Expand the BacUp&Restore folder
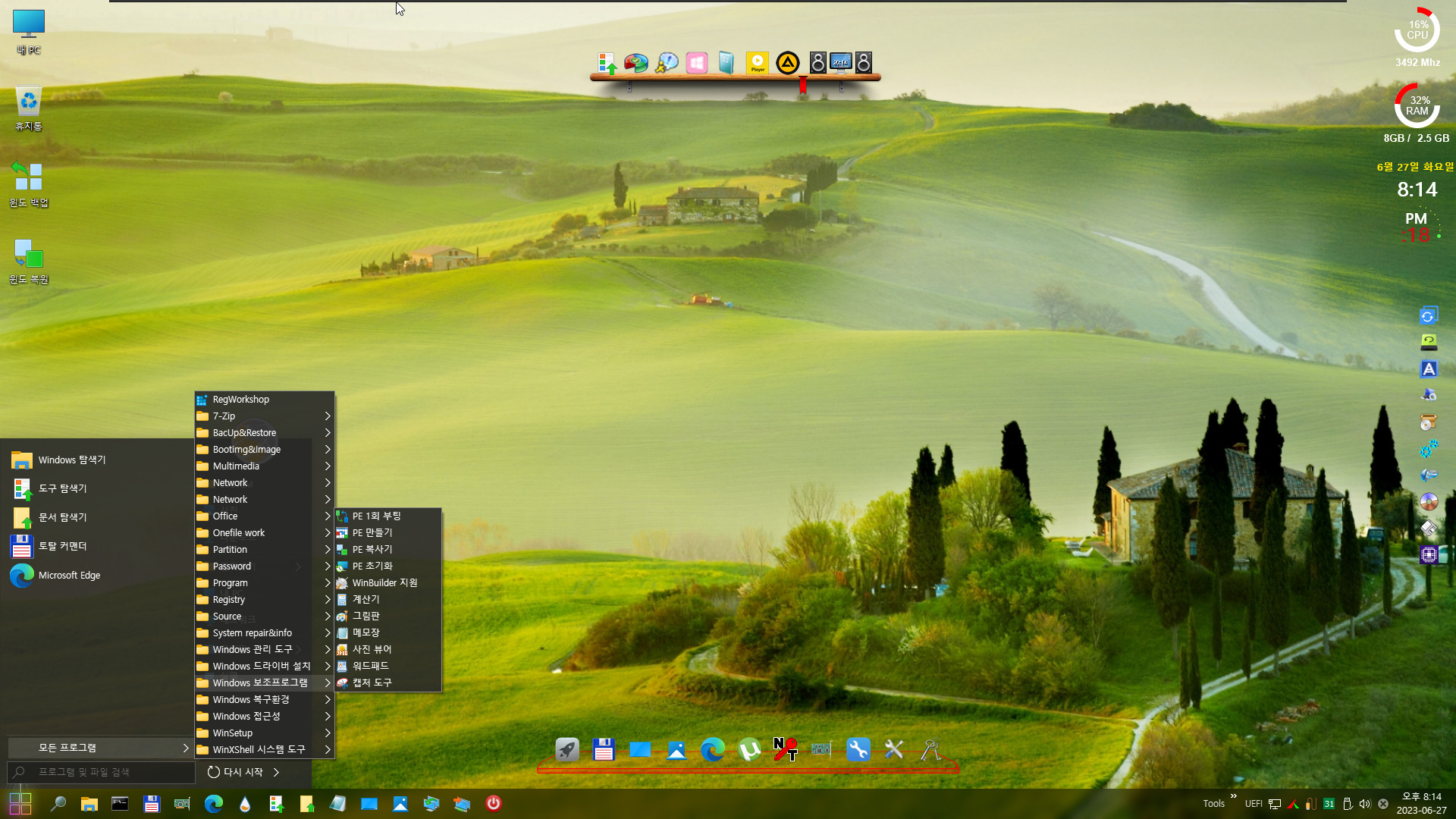 tap(264, 432)
